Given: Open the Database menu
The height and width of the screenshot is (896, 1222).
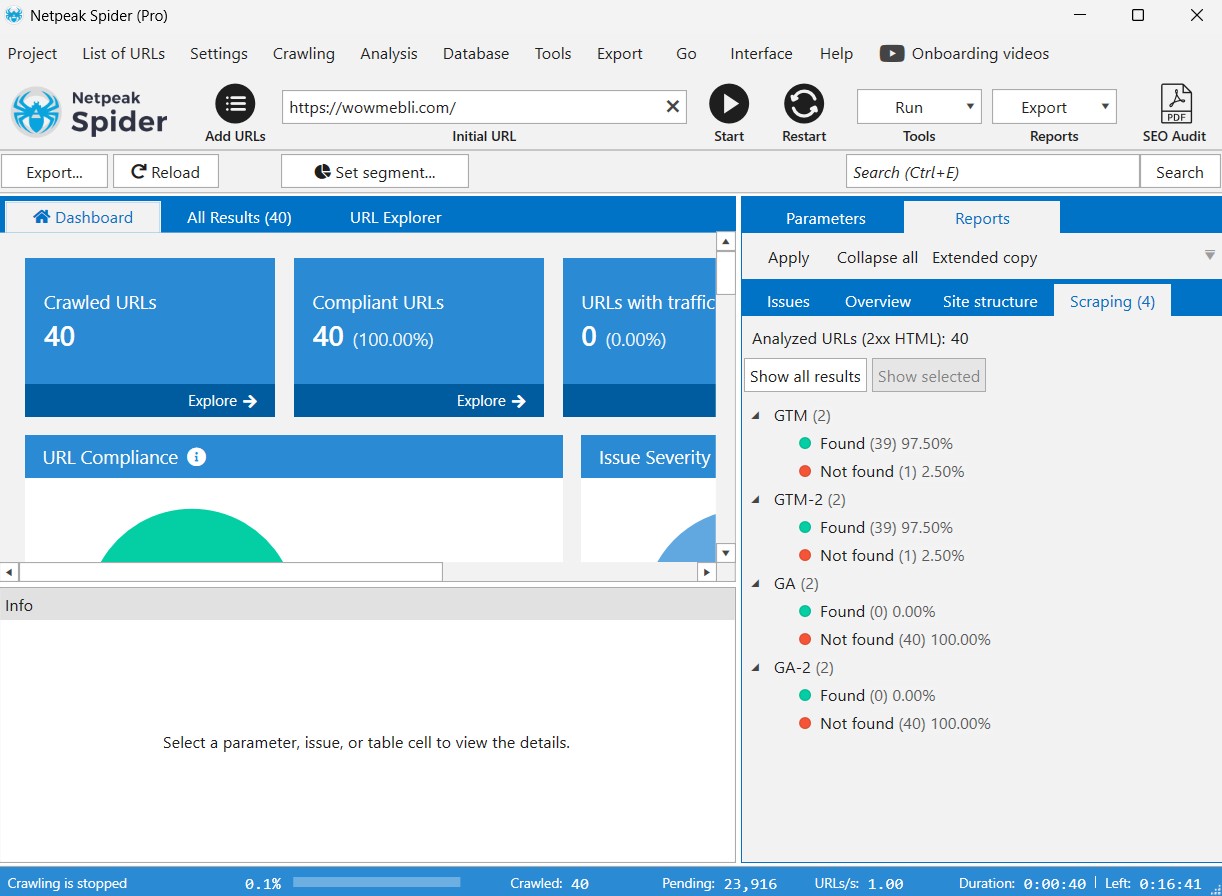Looking at the screenshot, I should (x=476, y=54).
